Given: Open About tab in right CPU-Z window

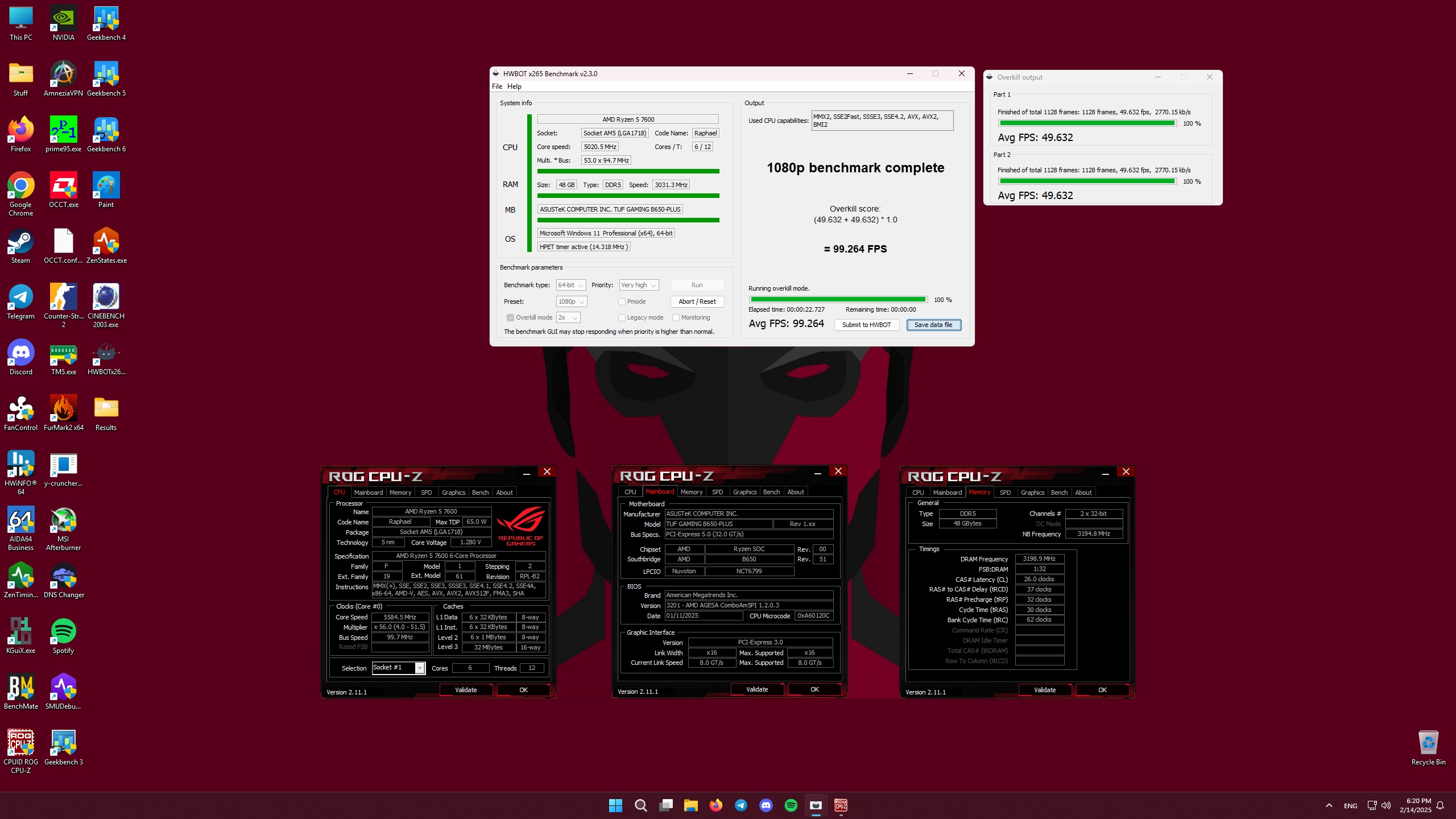Looking at the screenshot, I should 1083,493.
